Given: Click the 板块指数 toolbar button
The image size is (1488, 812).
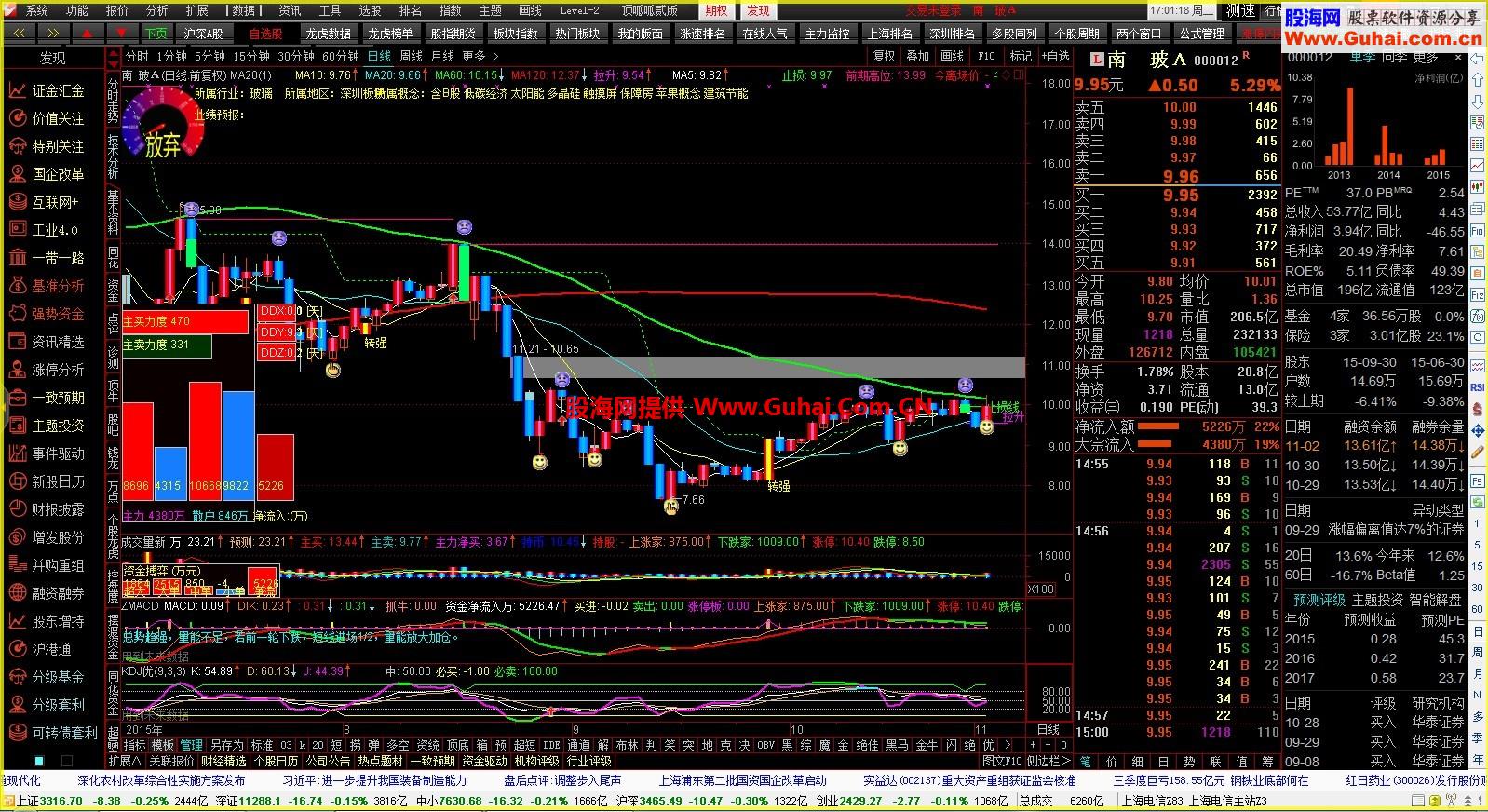Looking at the screenshot, I should point(516,33).
